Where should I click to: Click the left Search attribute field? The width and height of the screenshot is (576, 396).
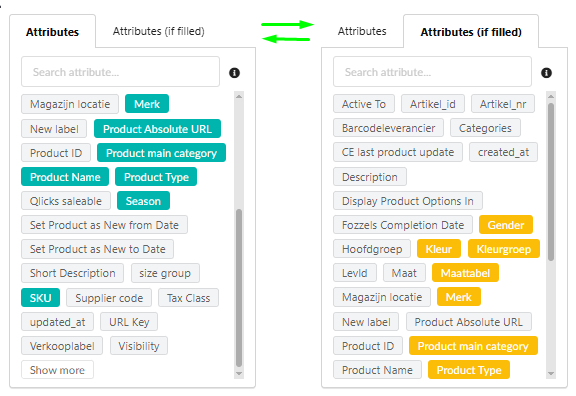pyautogui.click(x=120, y=72)
